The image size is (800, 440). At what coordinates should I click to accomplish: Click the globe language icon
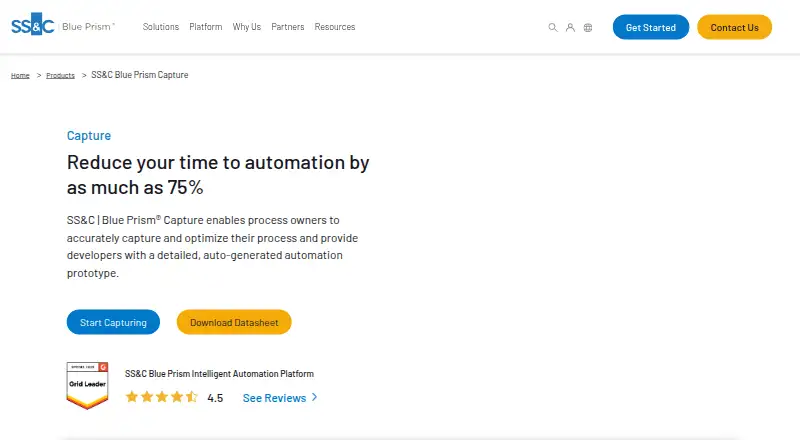(588, 28)
